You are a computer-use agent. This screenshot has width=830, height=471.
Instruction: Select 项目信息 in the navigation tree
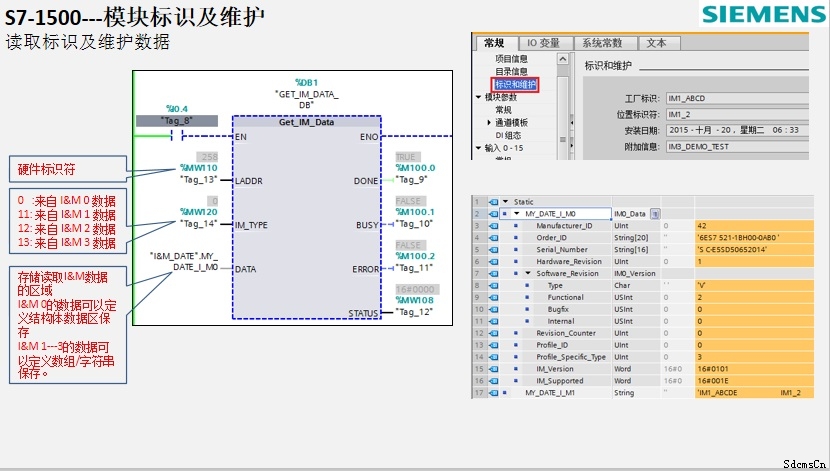pyautogui.click(x=511, y=59)
